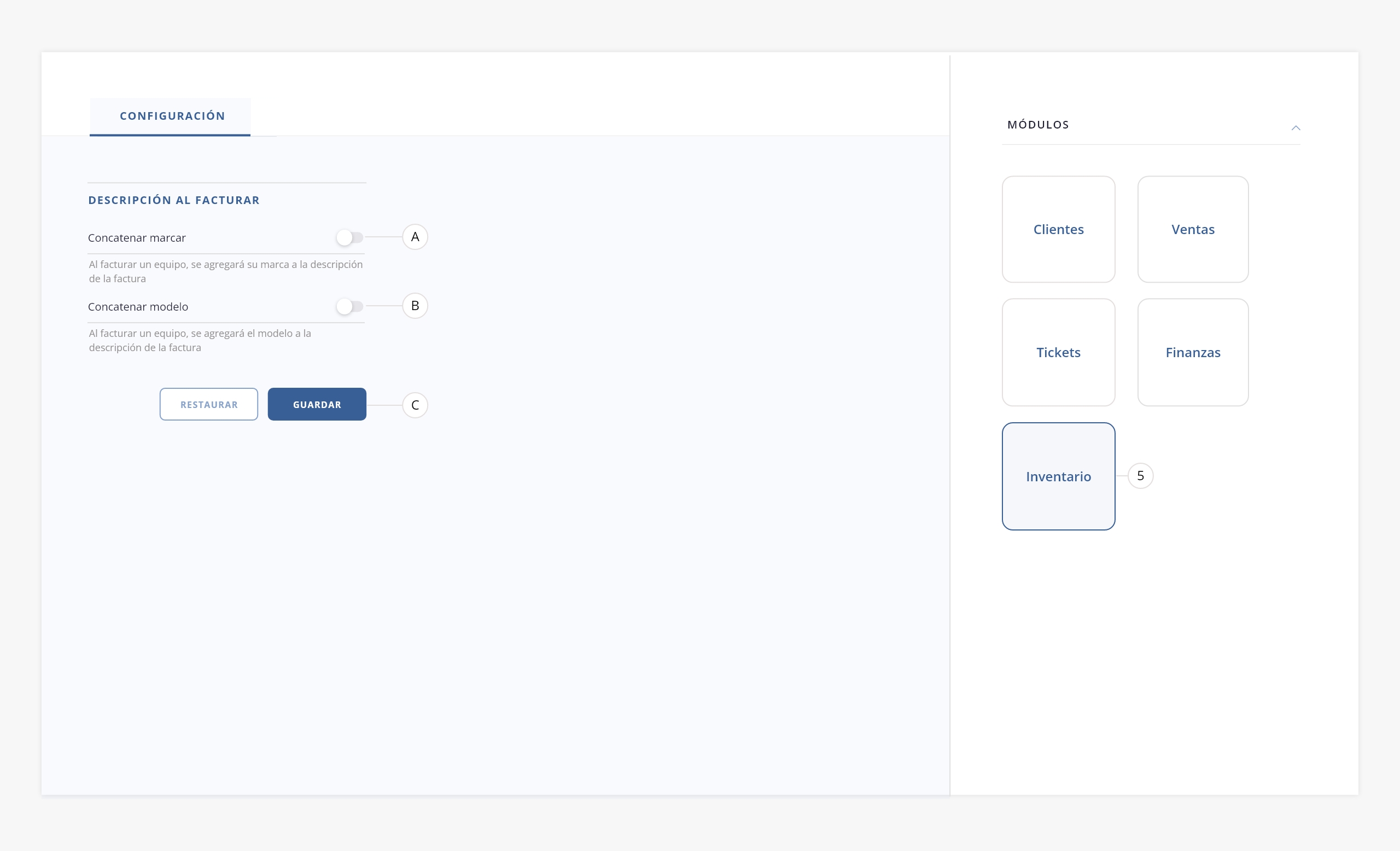
Task: Click the Concatenar modelo label
Action: pyautogui.click(x=138, y=307)
